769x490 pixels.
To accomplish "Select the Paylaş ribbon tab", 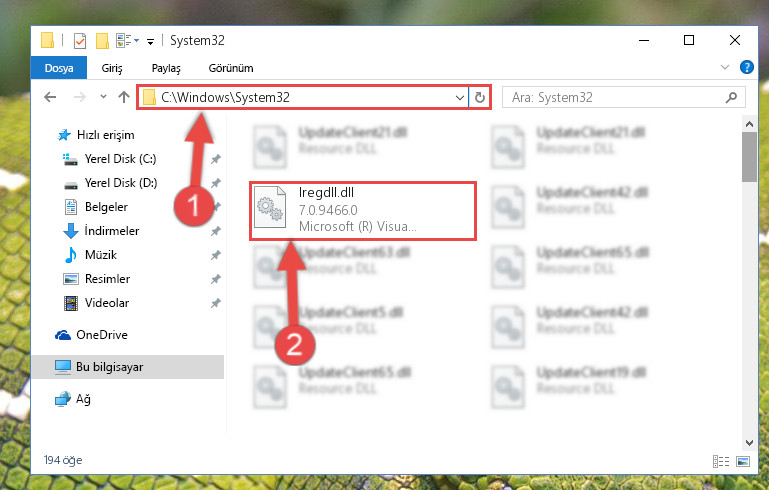I will 166,68.
